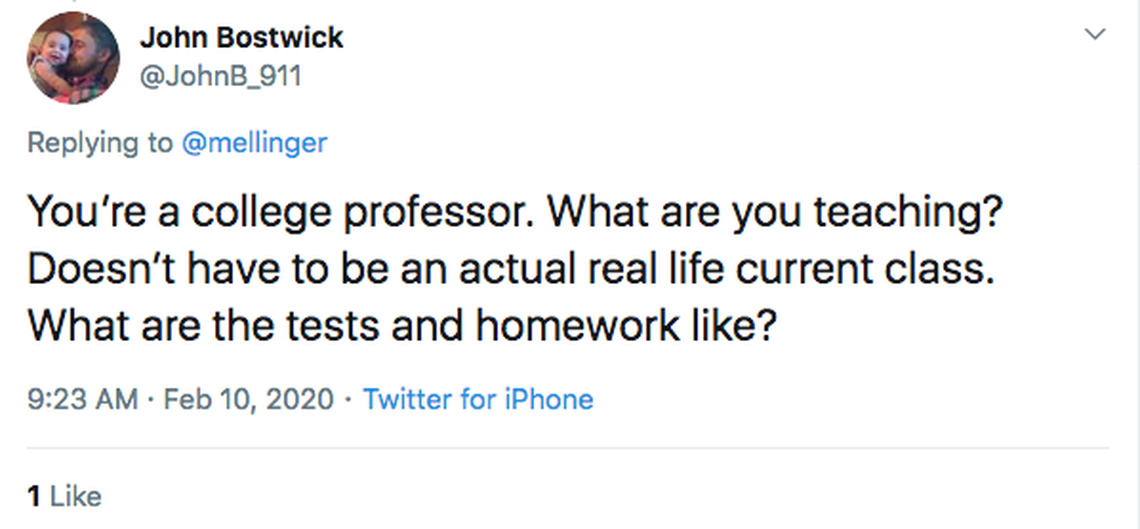Click the bold '1' like count number
The width and height of the screenshot is (1140, 529).
[x=34, y=495]
